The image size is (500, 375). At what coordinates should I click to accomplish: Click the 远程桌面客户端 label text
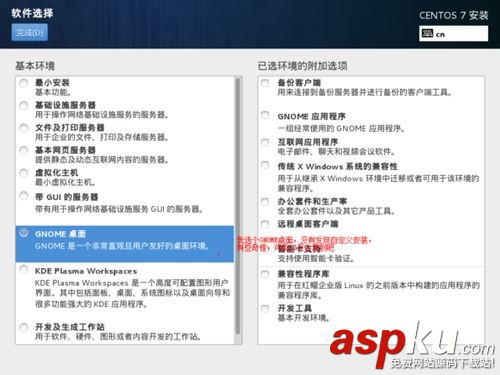(308, 224)
